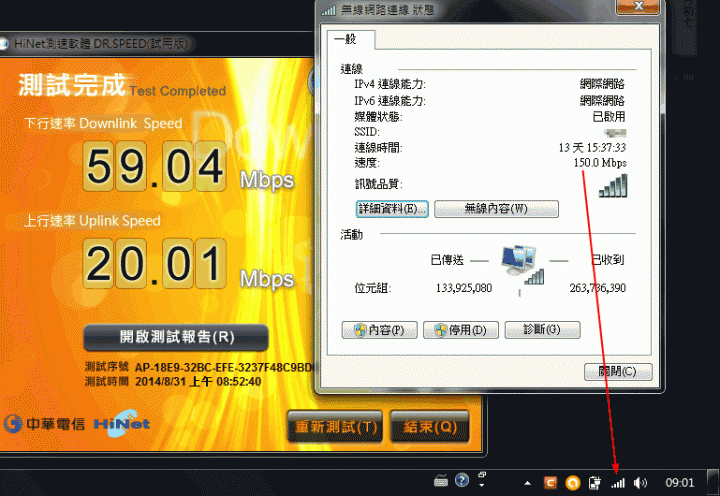Show hidden tray icons with the arrow

click(x=528, y=483)
